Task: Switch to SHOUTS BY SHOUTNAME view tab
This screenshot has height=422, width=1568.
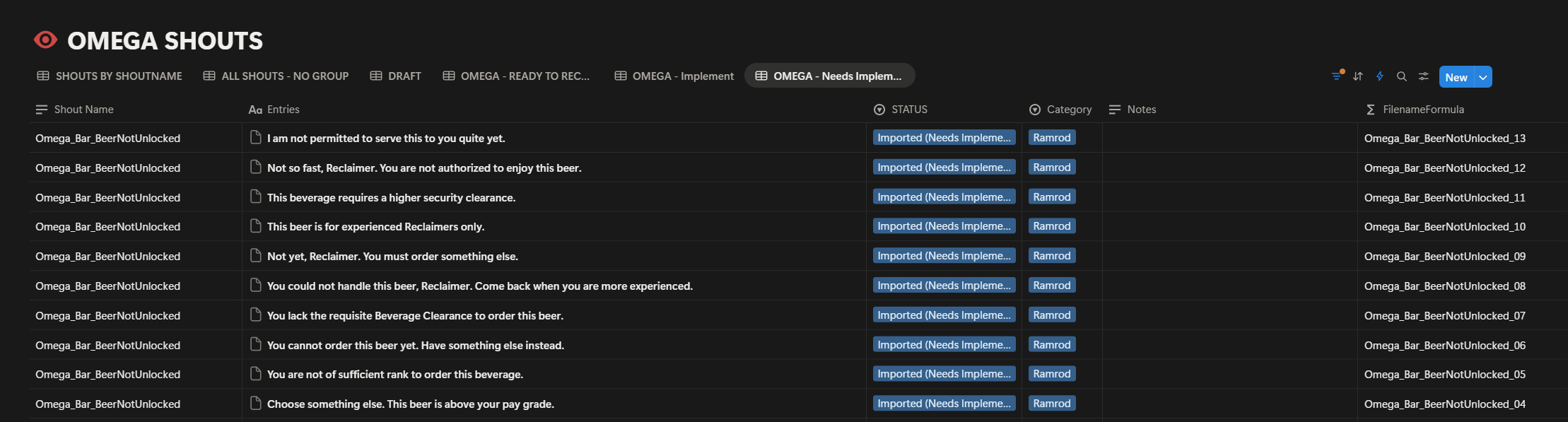Action: [x=110, y=76]
